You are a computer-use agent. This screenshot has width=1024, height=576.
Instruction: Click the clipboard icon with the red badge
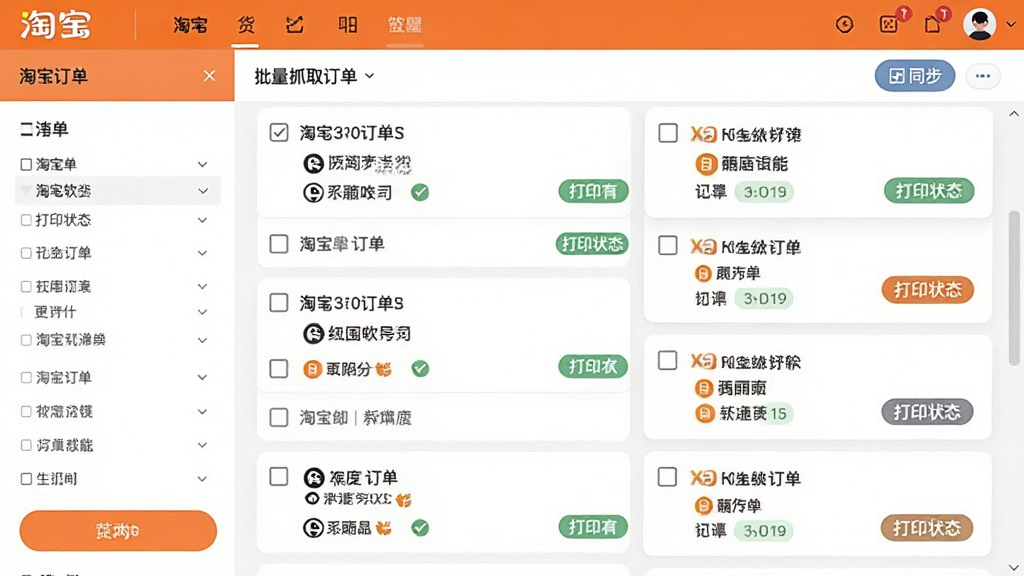[x=933, y=25]
